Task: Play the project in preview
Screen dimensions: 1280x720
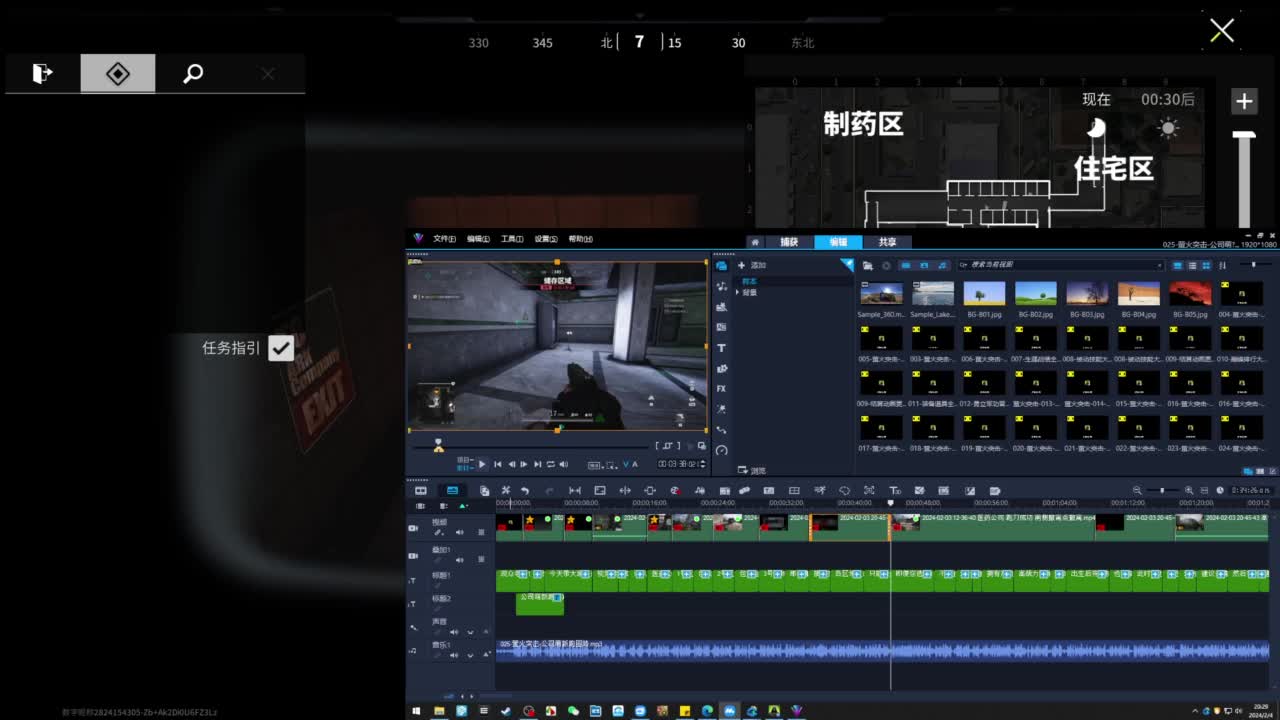Action: click(x=482, y=464)
